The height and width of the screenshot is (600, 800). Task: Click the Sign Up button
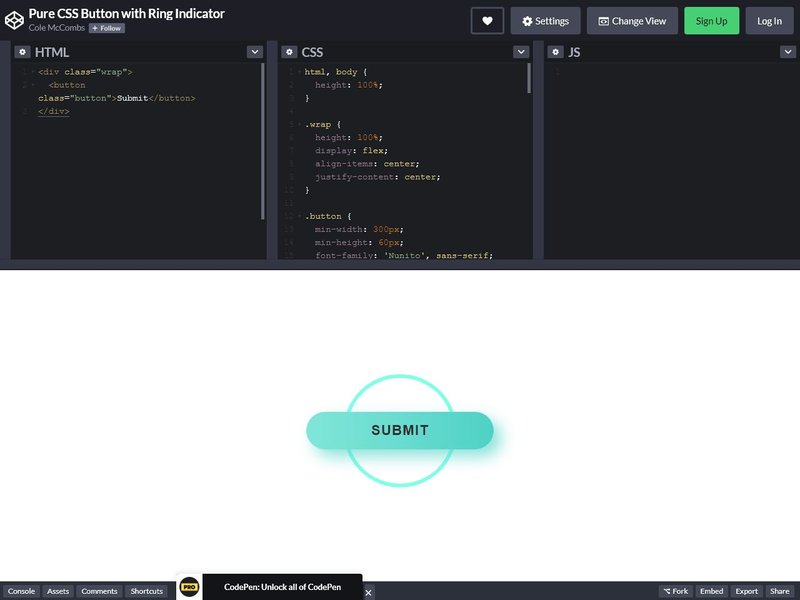712,20
